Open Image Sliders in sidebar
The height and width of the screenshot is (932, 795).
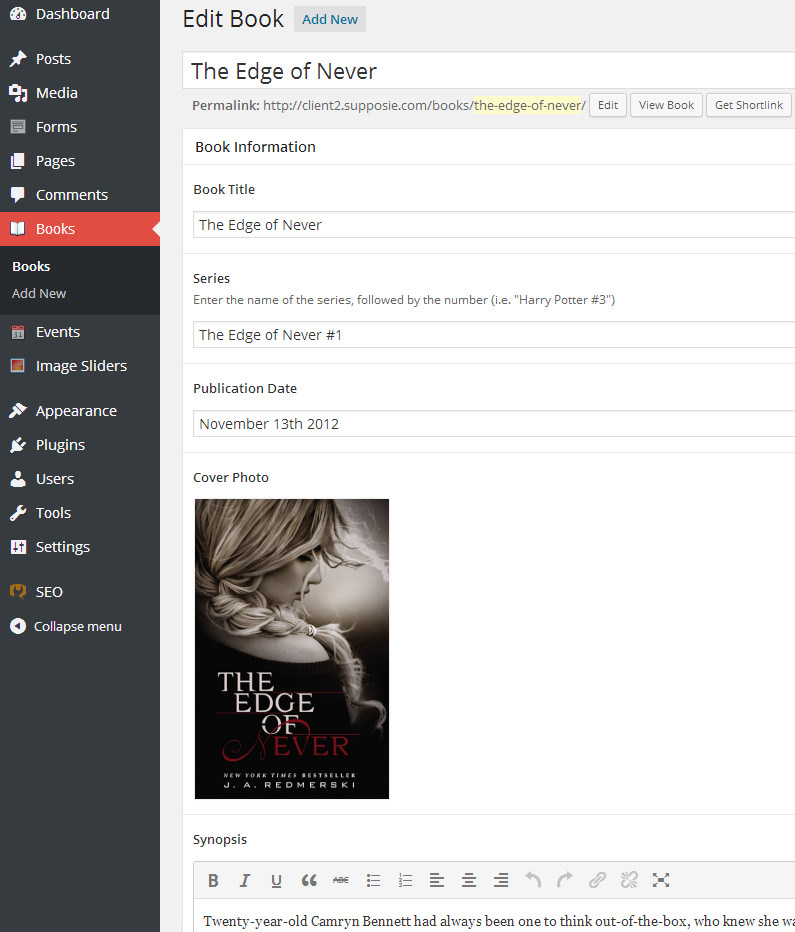[81, 366]
